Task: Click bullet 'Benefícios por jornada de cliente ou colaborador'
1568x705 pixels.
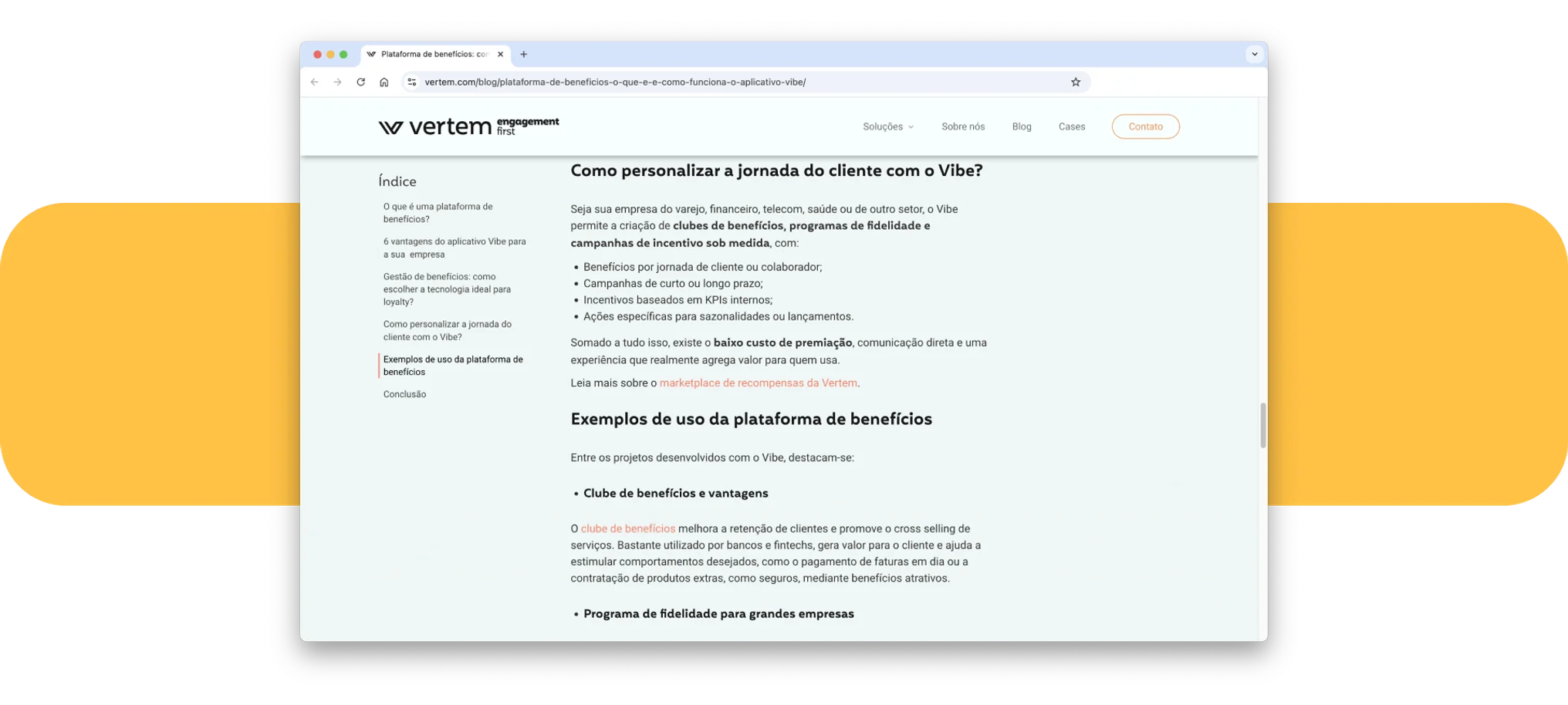Action: click(702, 267)
